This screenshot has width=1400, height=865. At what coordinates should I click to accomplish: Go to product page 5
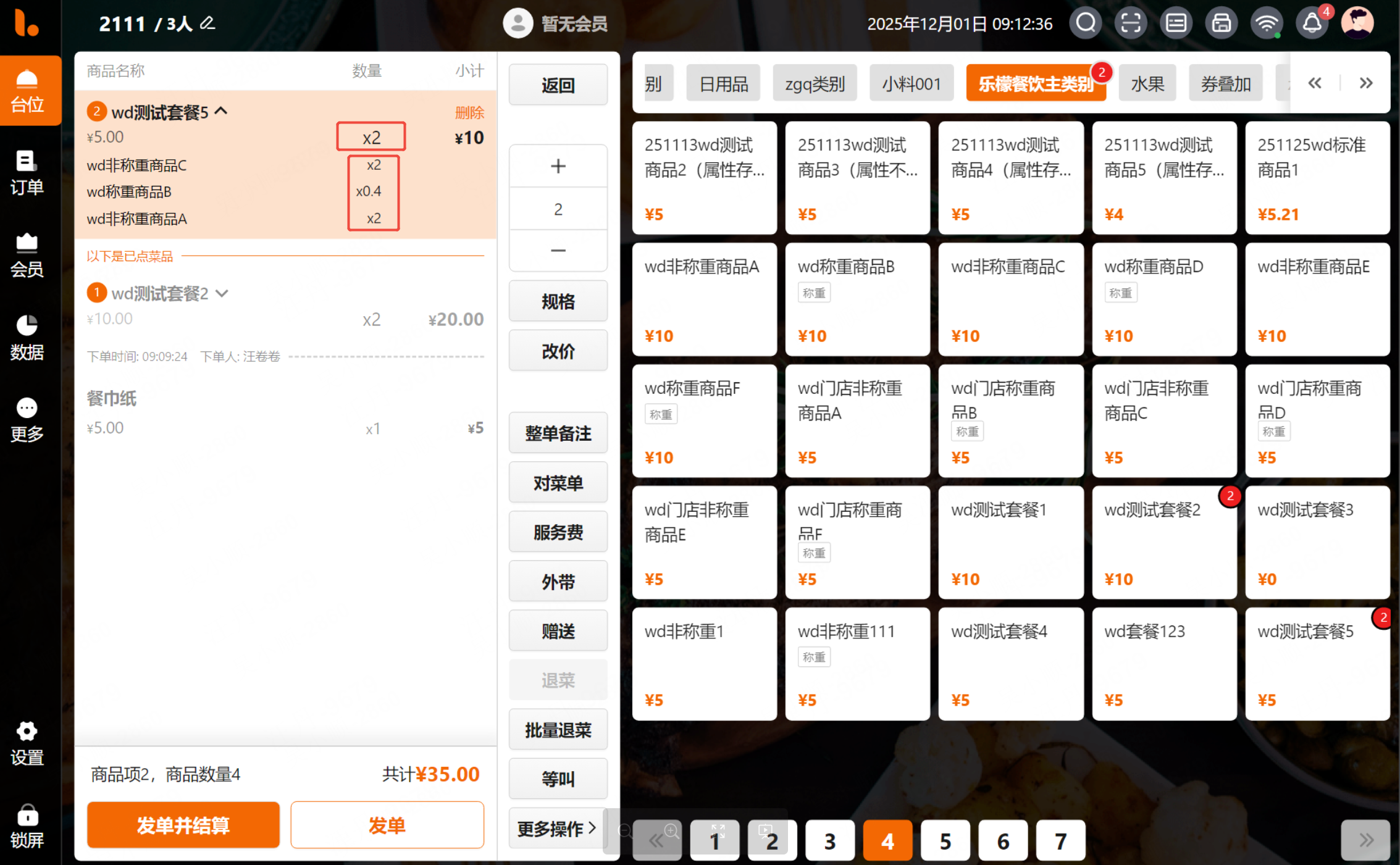click(x=944, y=840)
